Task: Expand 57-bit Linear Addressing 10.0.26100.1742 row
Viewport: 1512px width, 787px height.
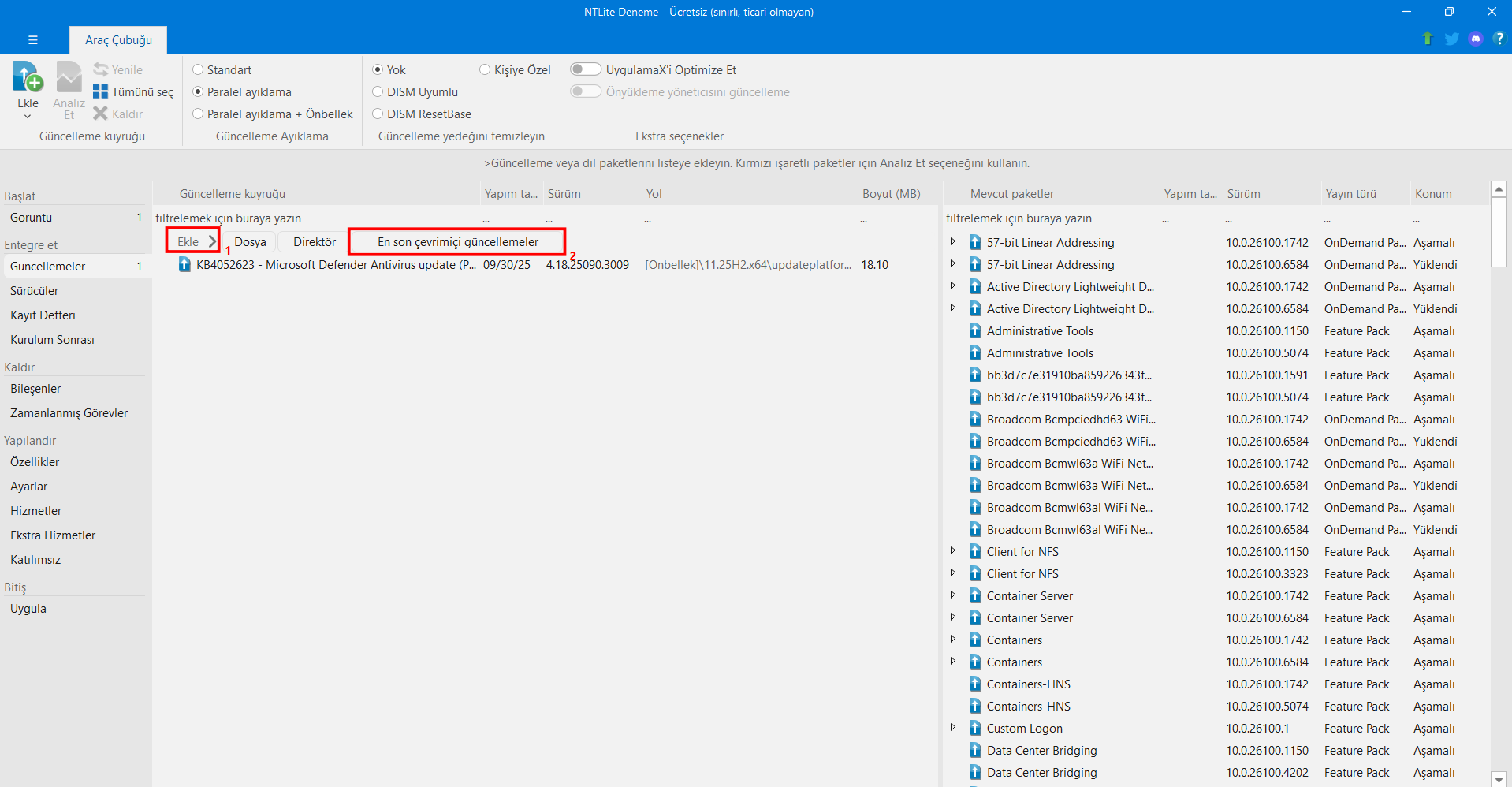Action: click(952, 242)
